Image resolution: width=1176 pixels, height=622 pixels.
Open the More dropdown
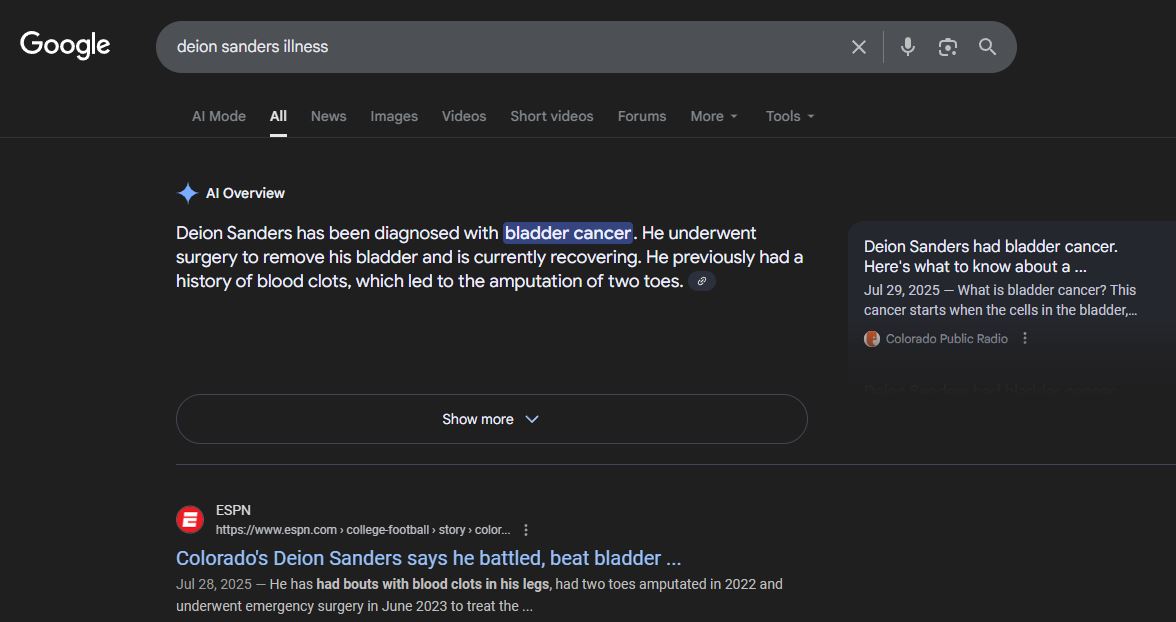coord(714,116)
